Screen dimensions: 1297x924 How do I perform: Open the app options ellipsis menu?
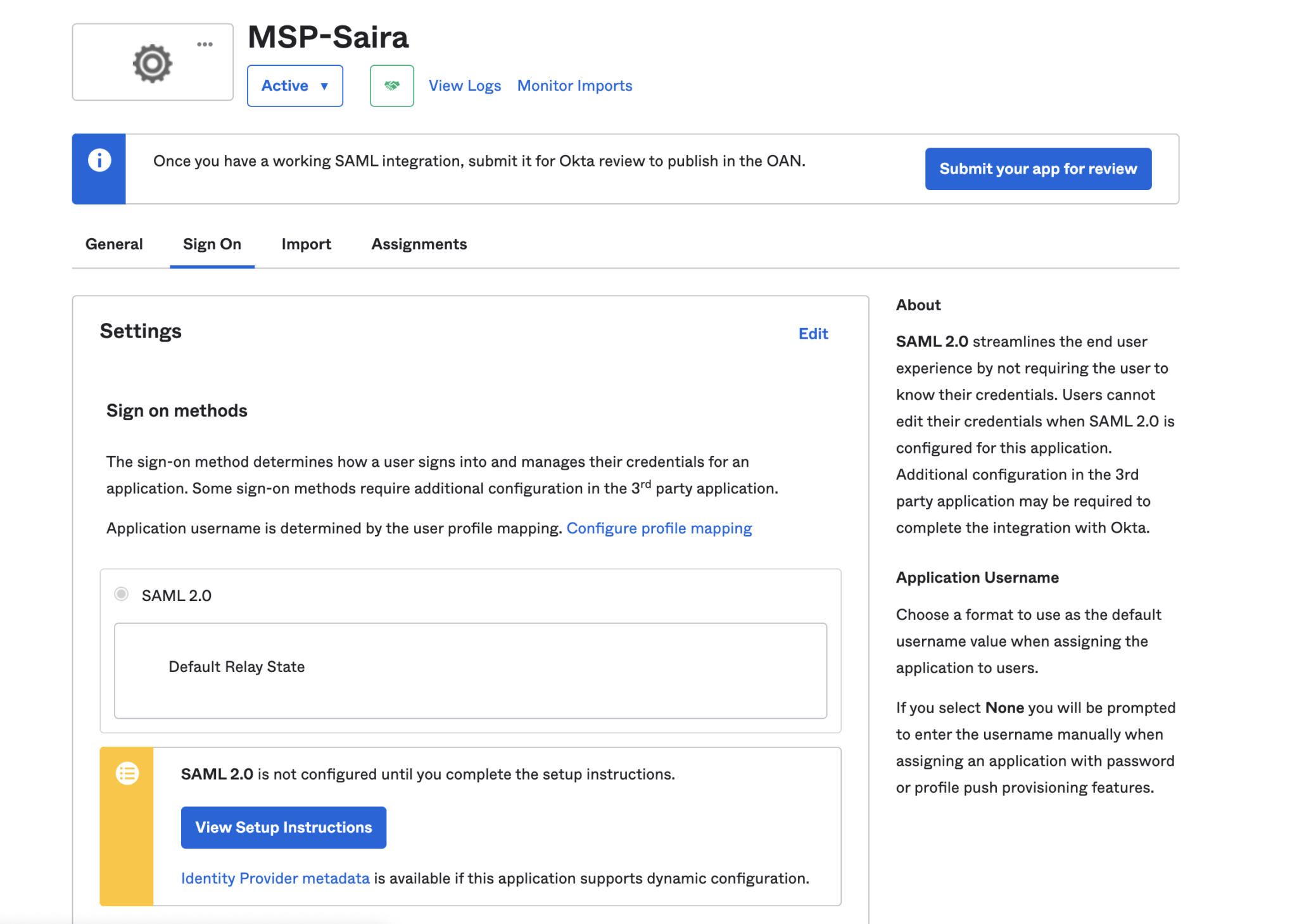204,44
